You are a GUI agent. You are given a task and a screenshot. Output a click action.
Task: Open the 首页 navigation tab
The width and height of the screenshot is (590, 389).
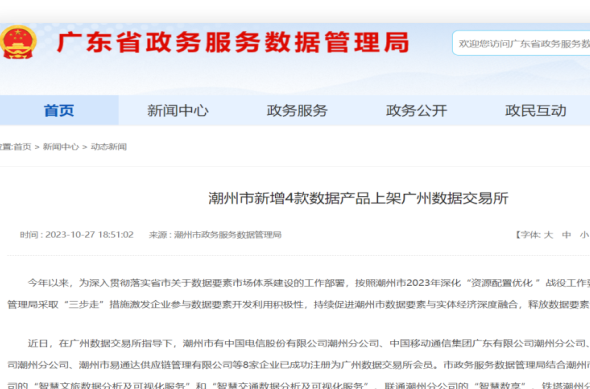(59, 110)
